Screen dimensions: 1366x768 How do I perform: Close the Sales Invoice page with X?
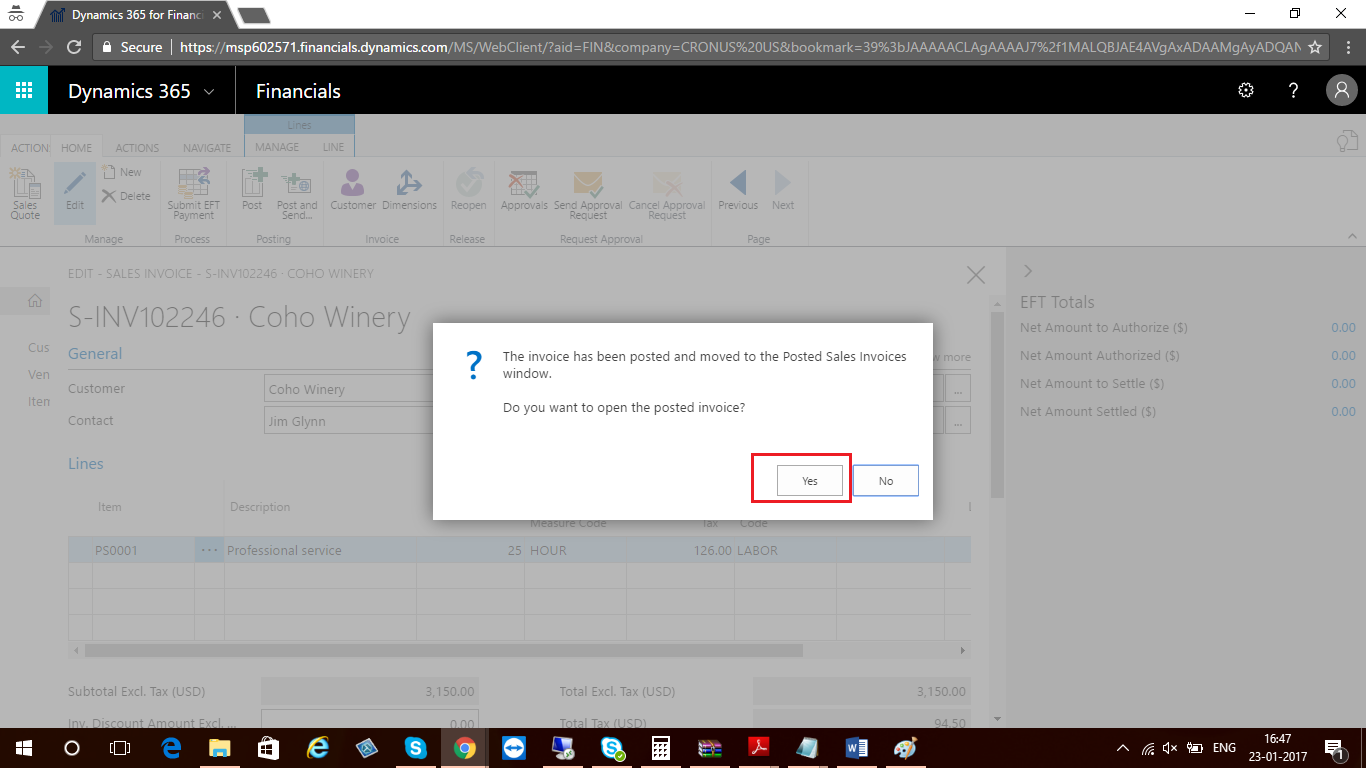976,275
